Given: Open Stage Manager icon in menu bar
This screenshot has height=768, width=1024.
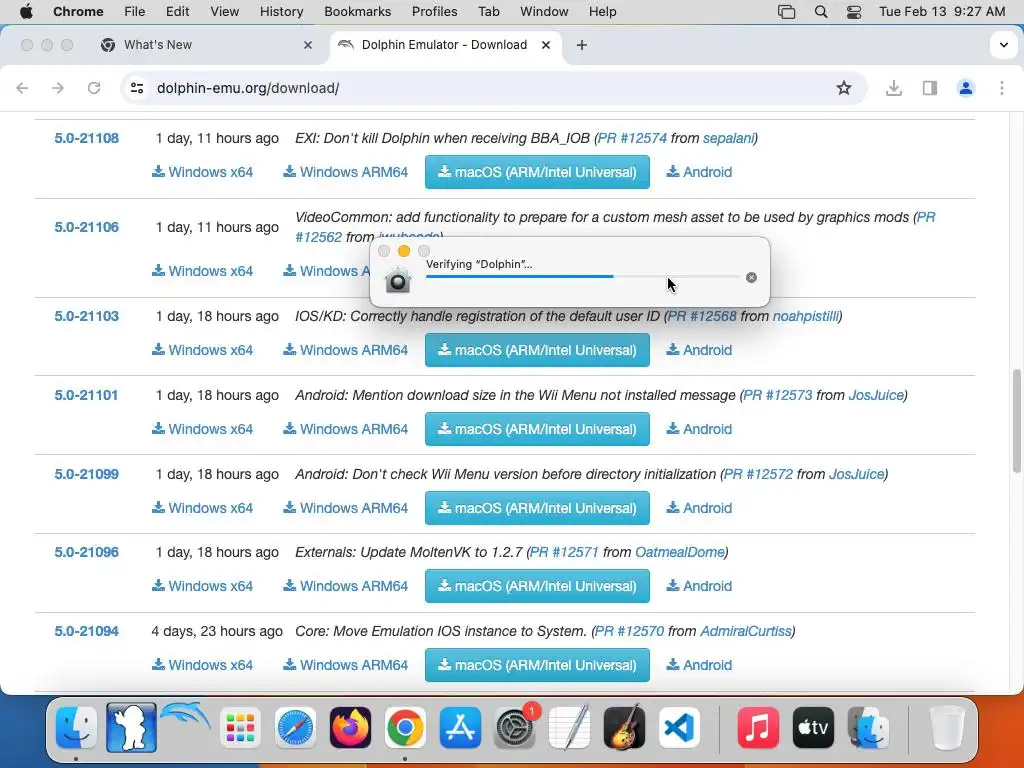Looking at the screenshot, I should 786,12.
